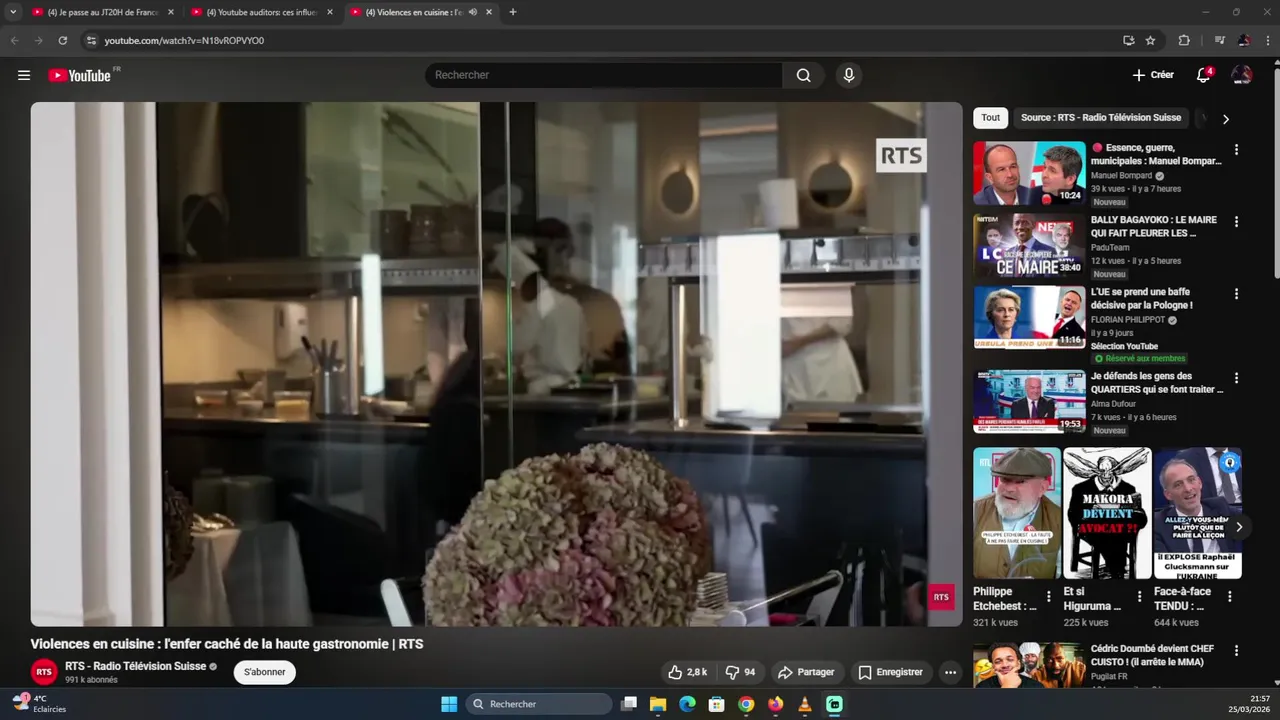Open the media controls icon in Chrome toolbar
1280x720 pixels.
tap(1219, 41)
